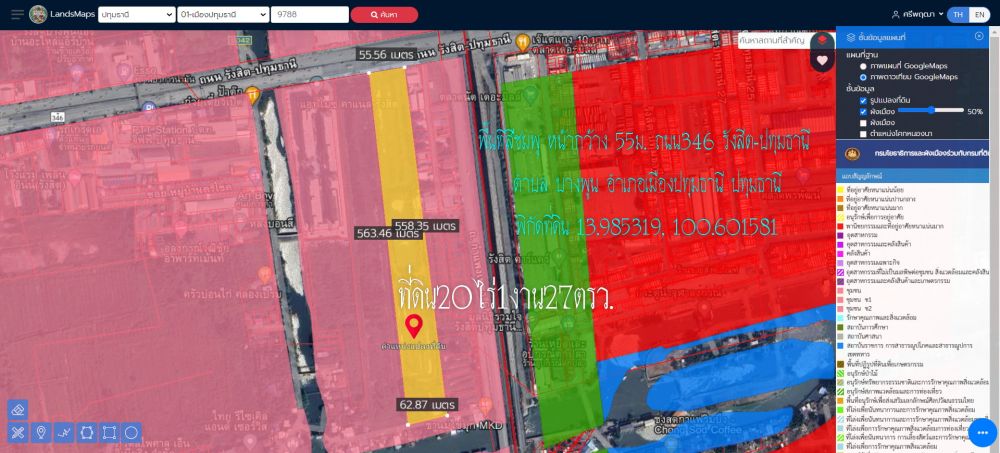Click the red ค้นหา search button

[x=384, y=15]
